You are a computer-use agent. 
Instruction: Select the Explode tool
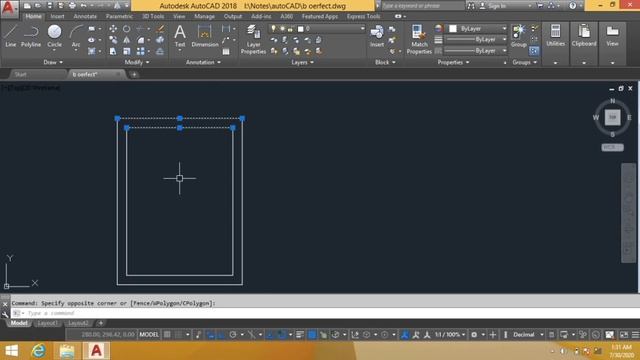pyautogui.click(x=160, y=40)
